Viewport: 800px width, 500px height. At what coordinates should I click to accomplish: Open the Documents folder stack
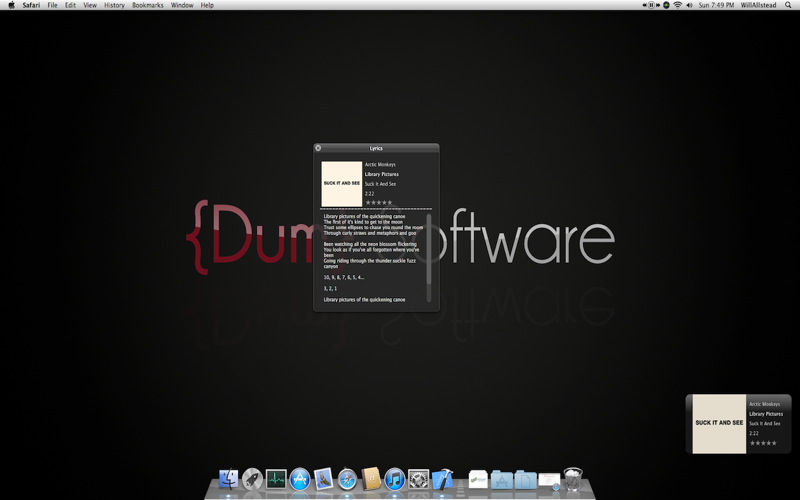tap(526, 480)
